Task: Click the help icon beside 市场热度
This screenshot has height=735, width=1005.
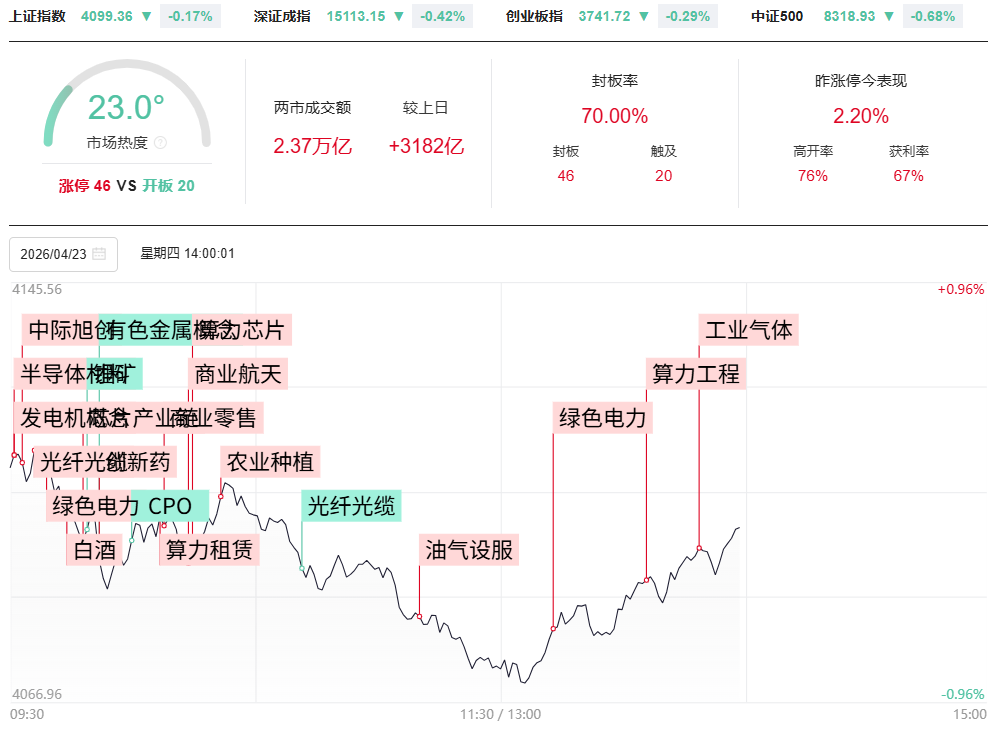Action: pos(160,143)
